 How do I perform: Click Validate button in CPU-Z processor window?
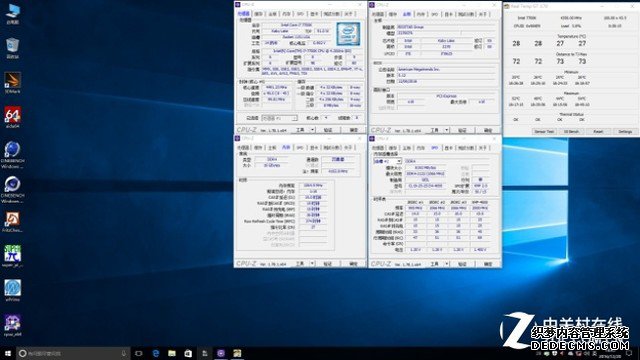pyautogui.click(x=328, y=130)
